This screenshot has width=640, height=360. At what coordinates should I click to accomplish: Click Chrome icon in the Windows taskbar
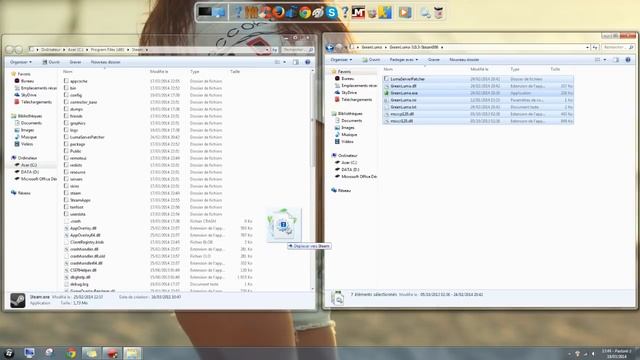coord(71,353)
